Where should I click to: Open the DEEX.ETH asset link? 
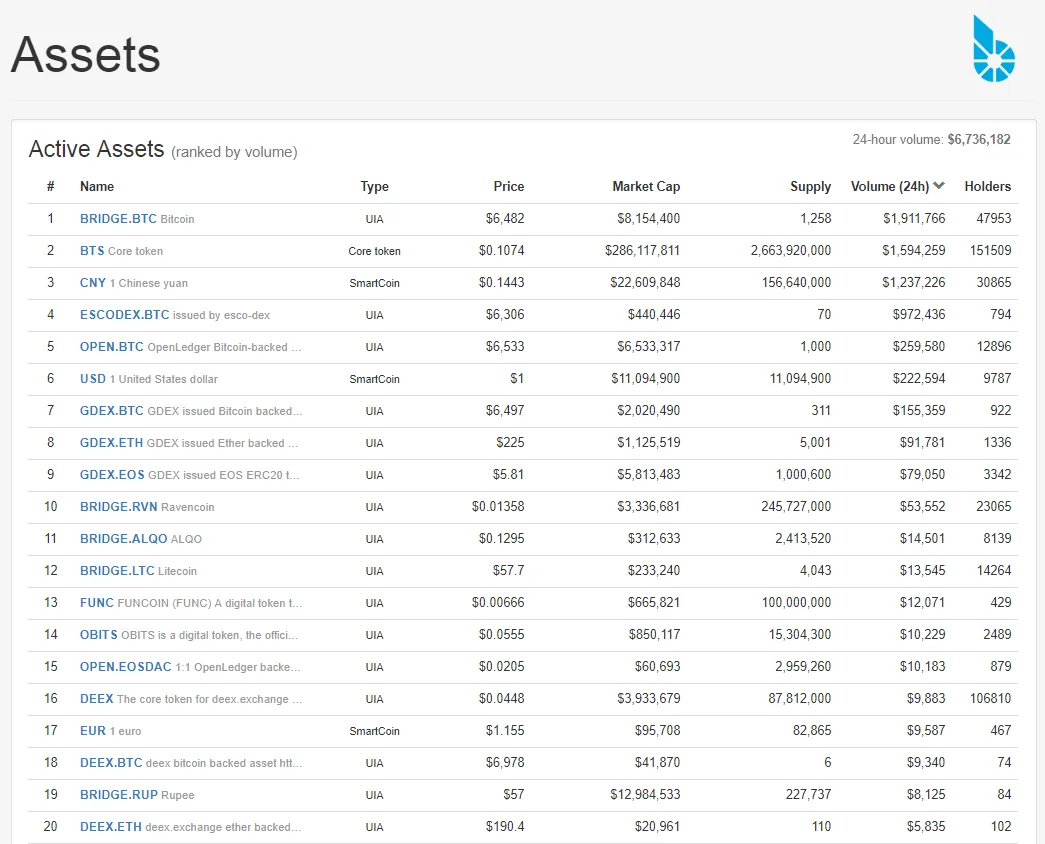(x=111, y=827)
